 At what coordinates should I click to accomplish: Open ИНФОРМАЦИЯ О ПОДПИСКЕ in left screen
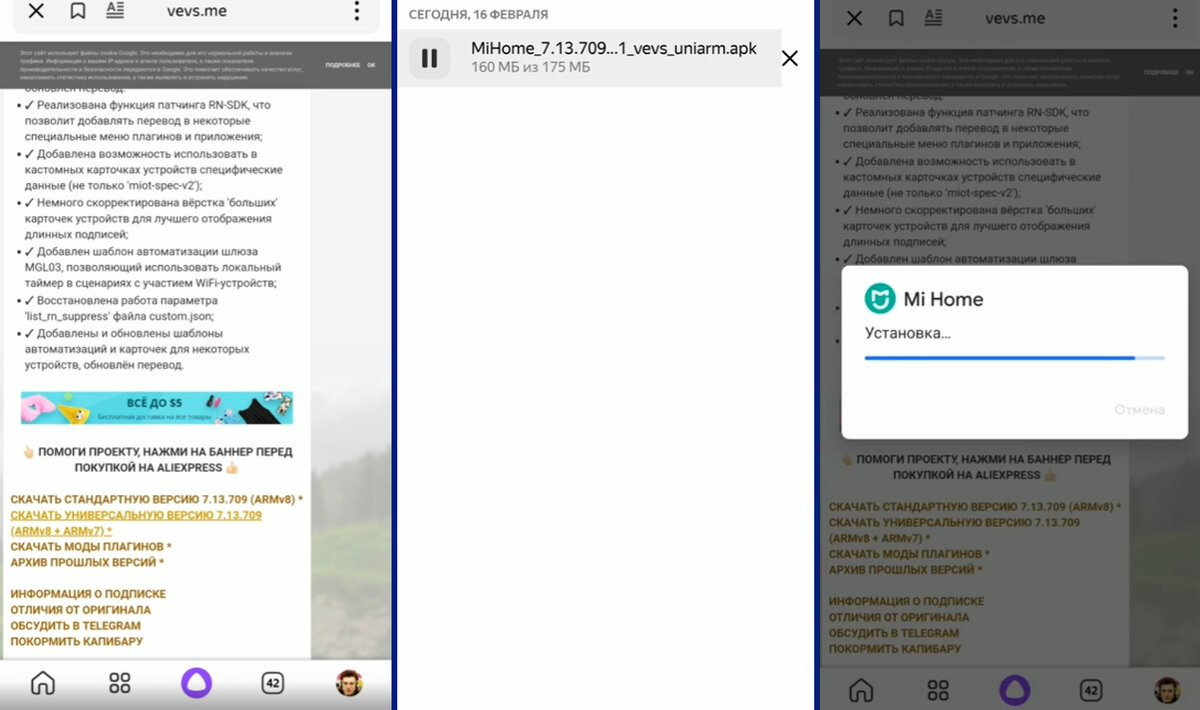pyautogui.click(x=88, y=594)
